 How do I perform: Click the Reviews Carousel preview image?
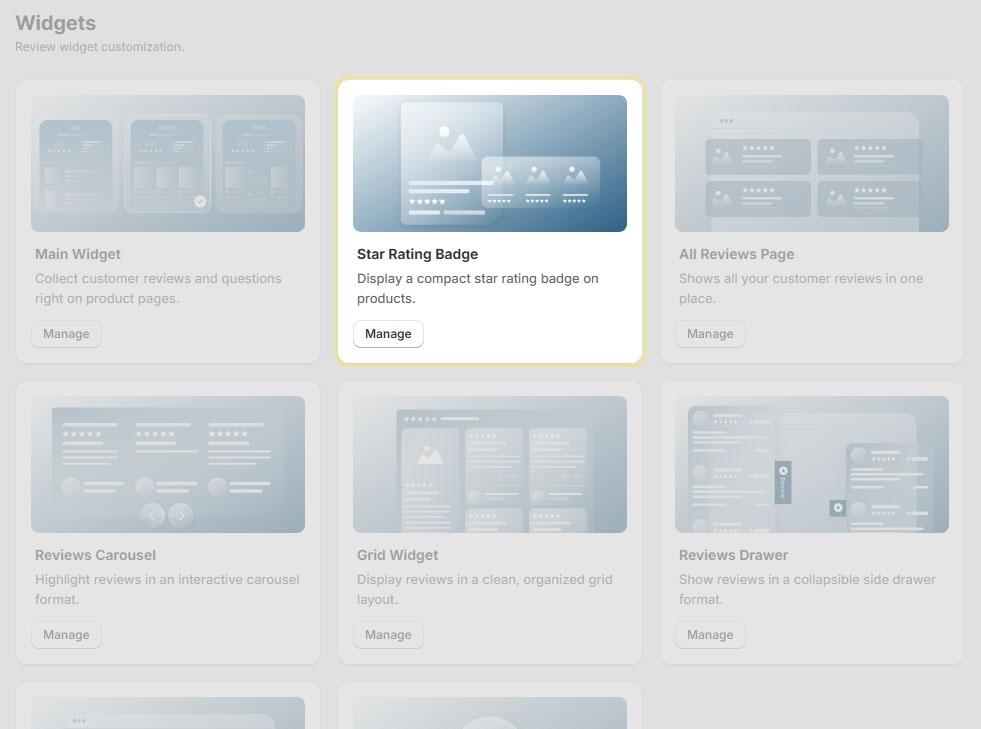[x=168, y=464]
